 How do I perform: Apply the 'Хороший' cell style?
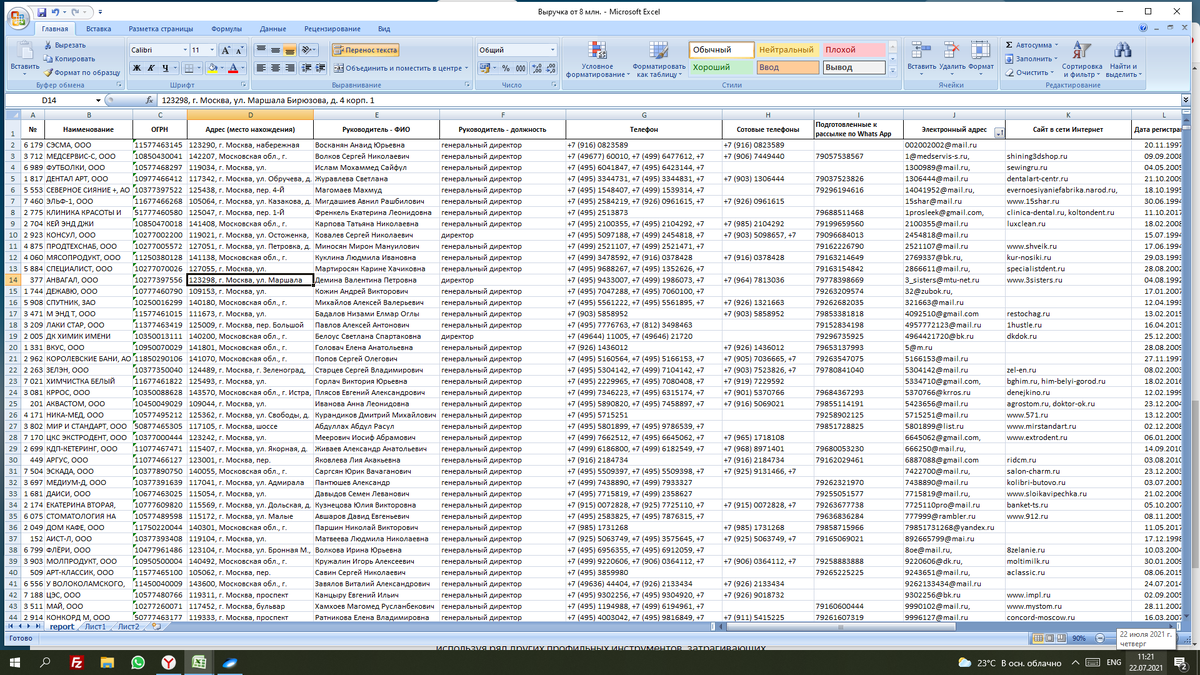[x=721, y=67]
